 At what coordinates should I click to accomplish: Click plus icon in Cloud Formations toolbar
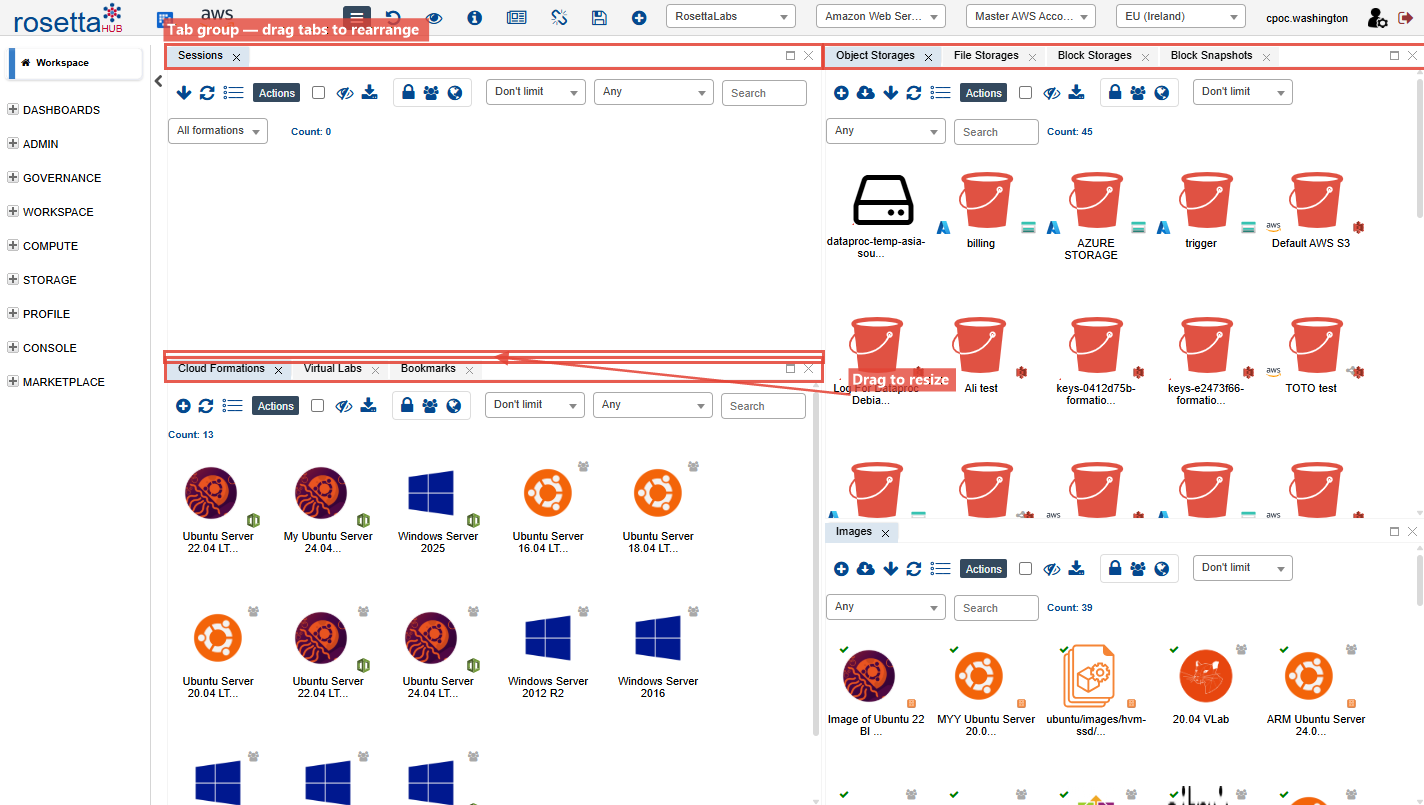[x=183, y=406]
